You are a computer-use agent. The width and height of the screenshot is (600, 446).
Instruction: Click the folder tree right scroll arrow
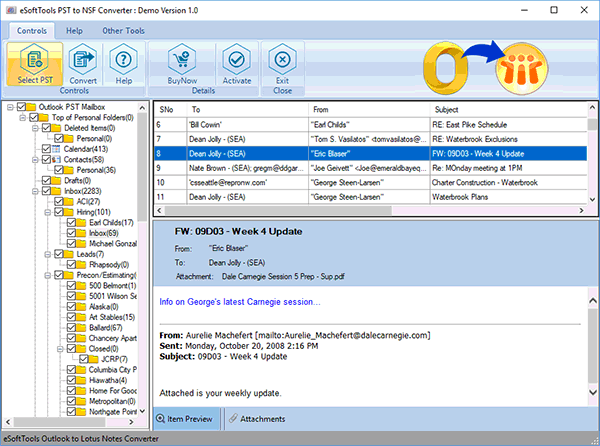click(131, 422)
